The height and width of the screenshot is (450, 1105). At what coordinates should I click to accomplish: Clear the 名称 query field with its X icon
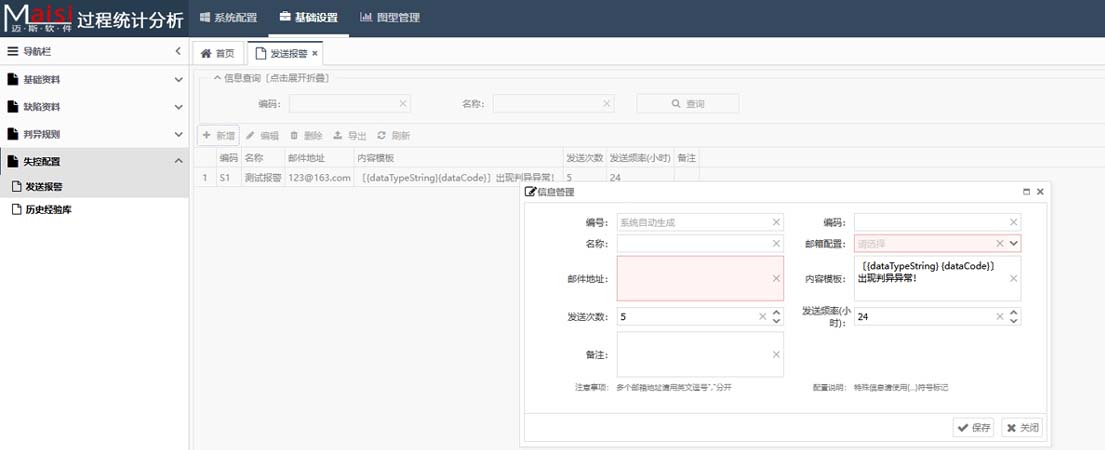tap(606, 103)
